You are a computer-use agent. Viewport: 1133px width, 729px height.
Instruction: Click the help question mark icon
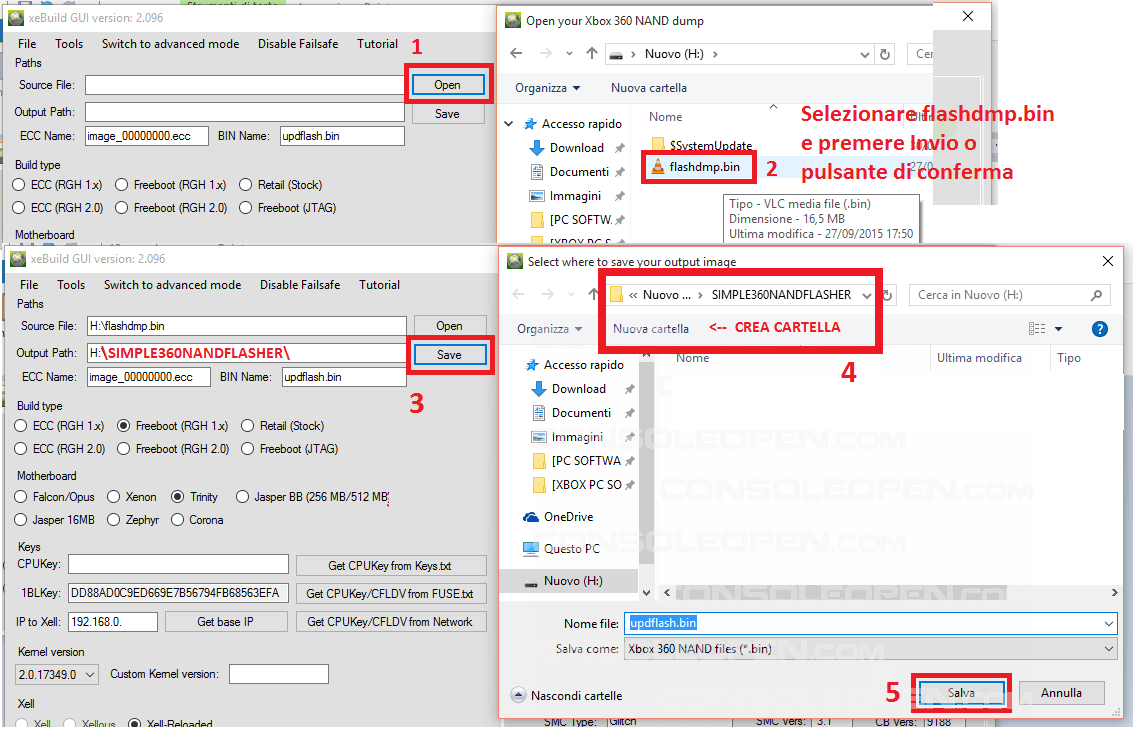point(1099,329)
